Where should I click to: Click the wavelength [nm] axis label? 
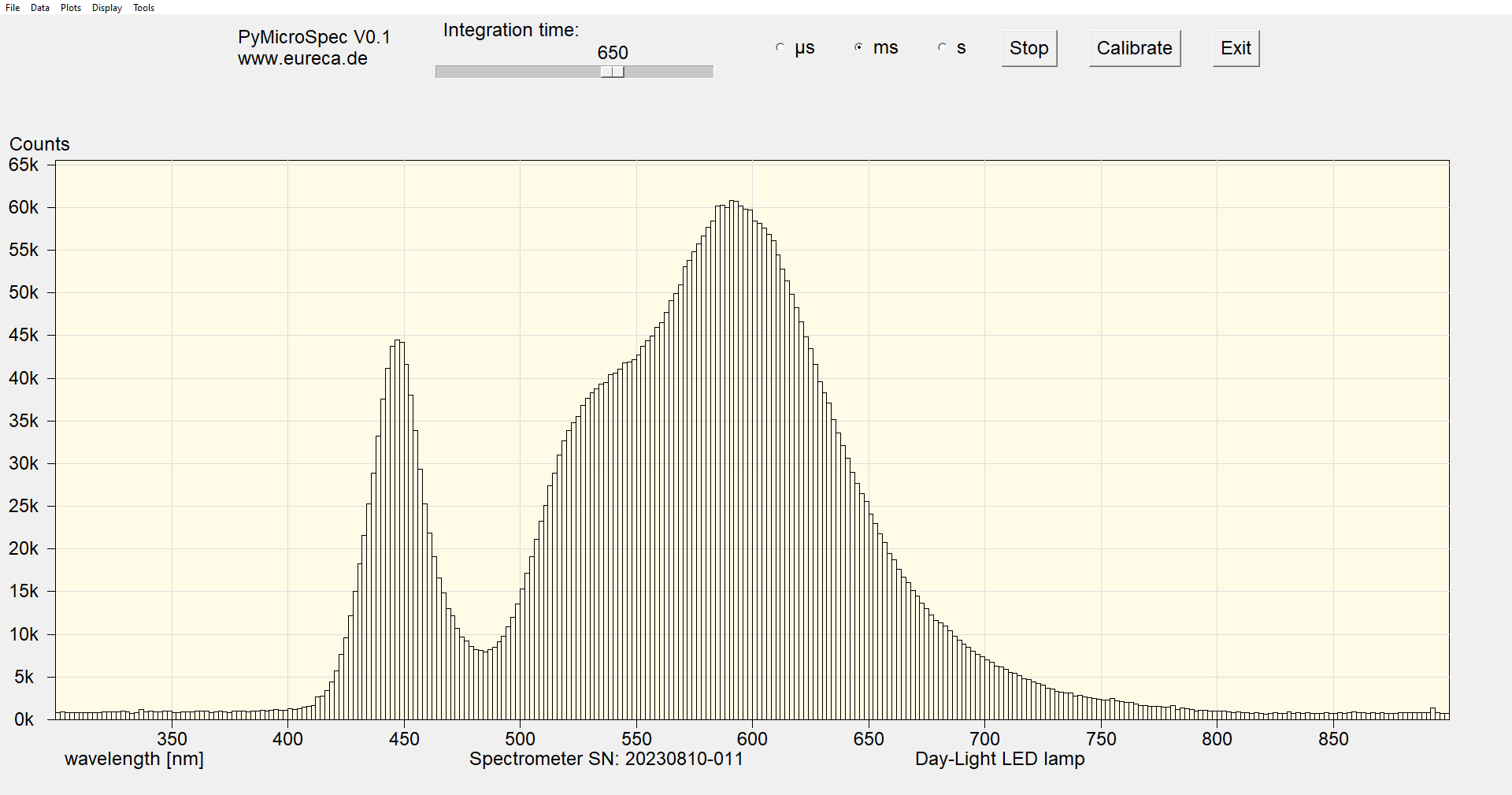[134, 759]
